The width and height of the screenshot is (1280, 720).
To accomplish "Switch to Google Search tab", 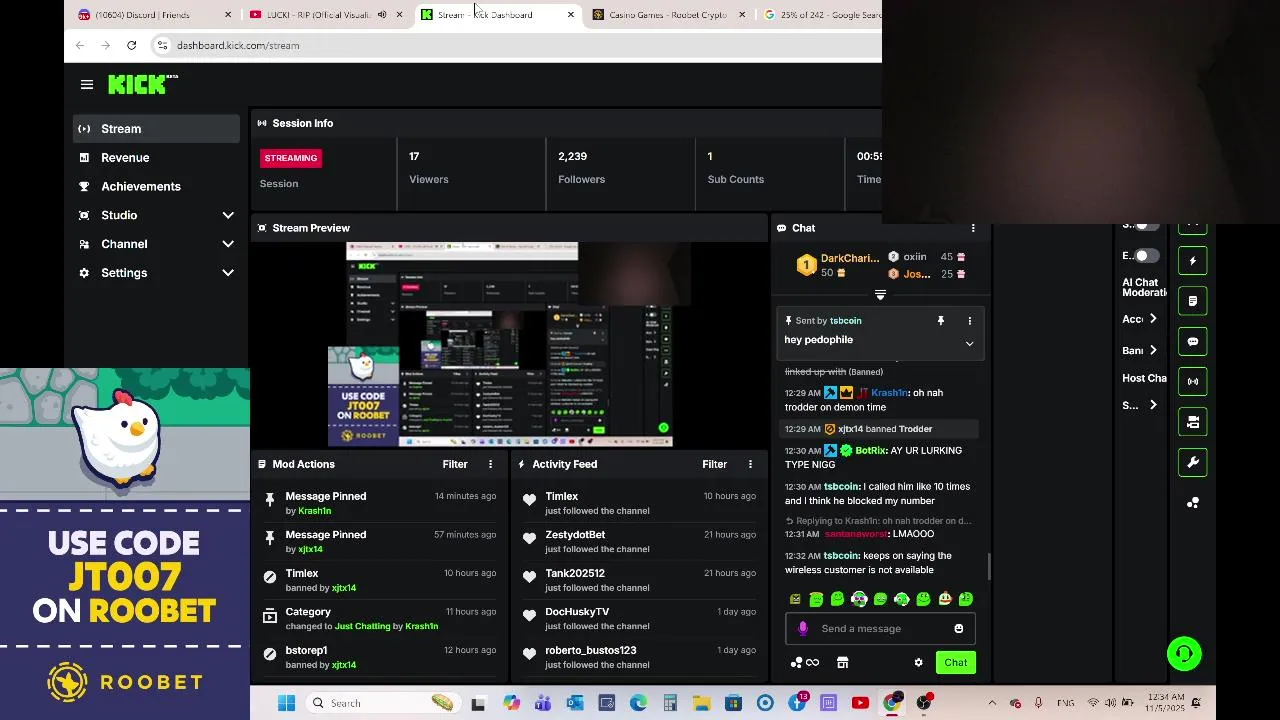I will tap(820, 15).
